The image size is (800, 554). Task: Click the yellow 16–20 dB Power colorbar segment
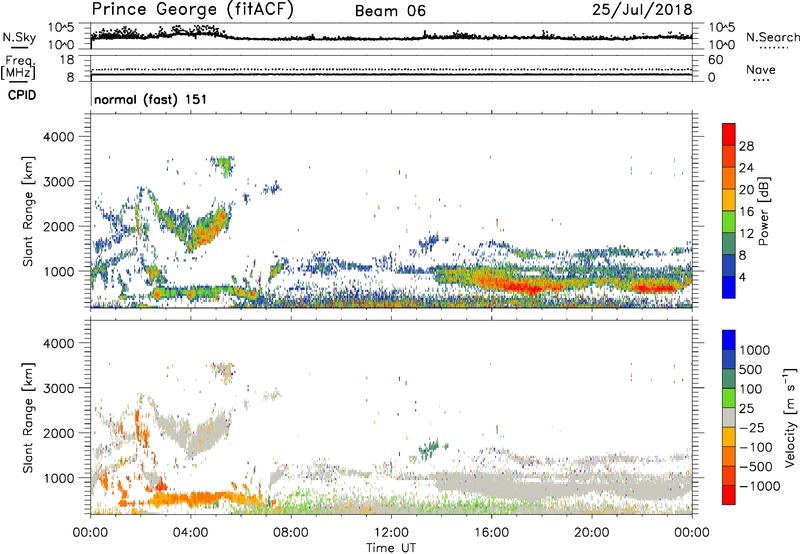[x=729, y=200]
